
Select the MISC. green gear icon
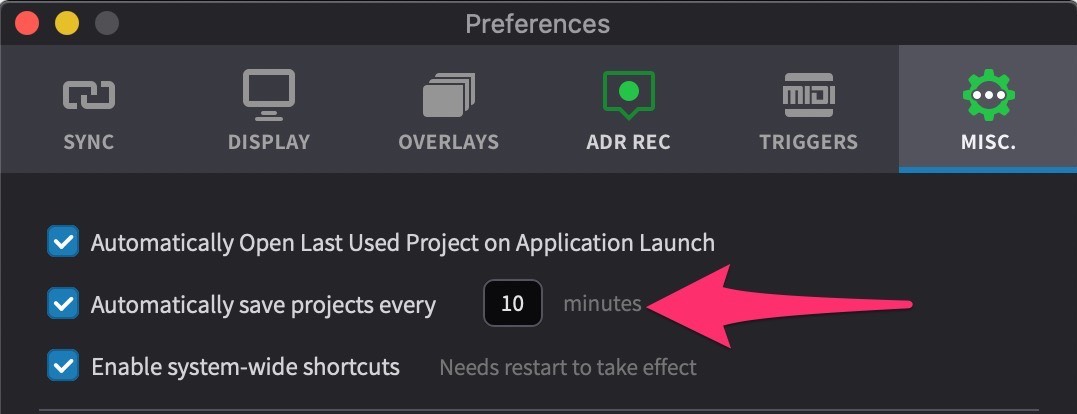tap(988, 95)
